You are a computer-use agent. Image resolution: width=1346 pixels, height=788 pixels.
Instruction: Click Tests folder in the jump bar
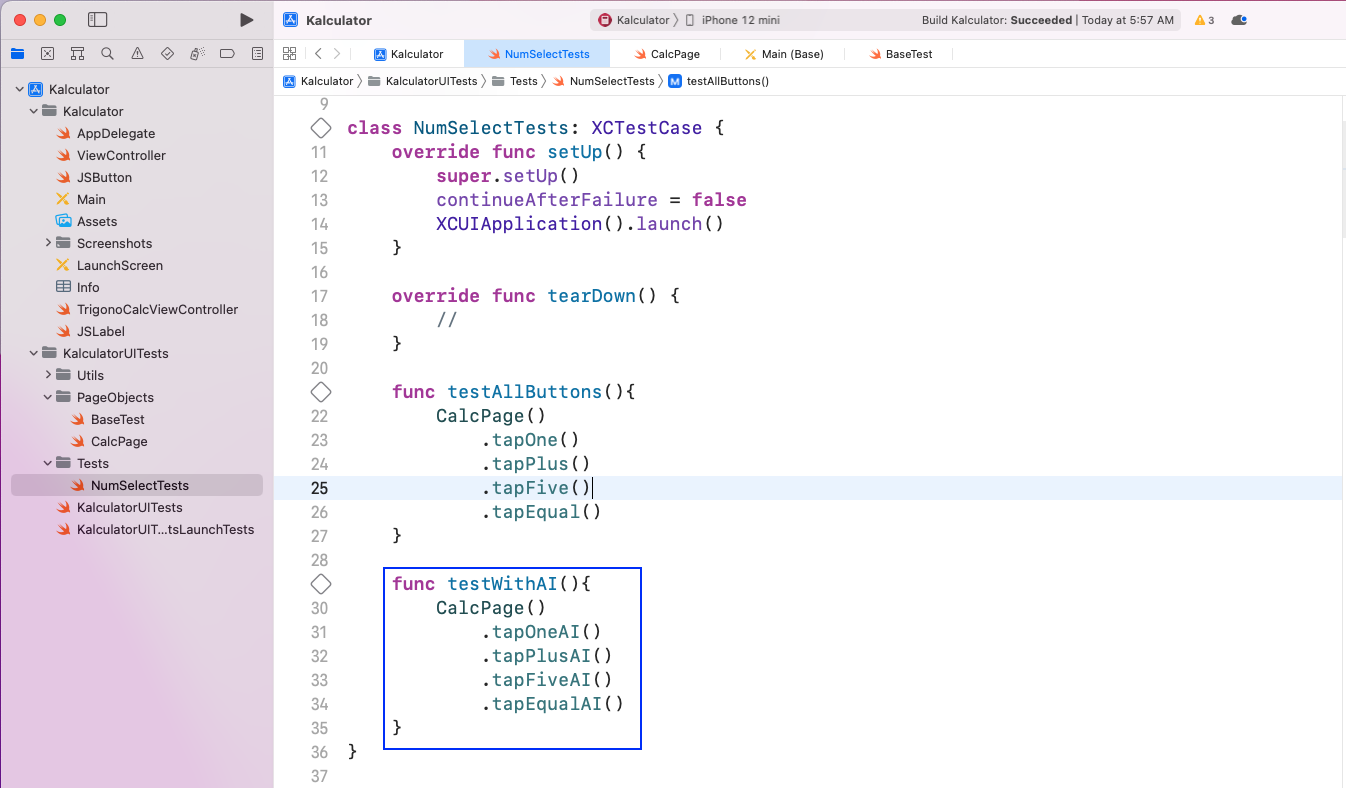pos(515,81)
